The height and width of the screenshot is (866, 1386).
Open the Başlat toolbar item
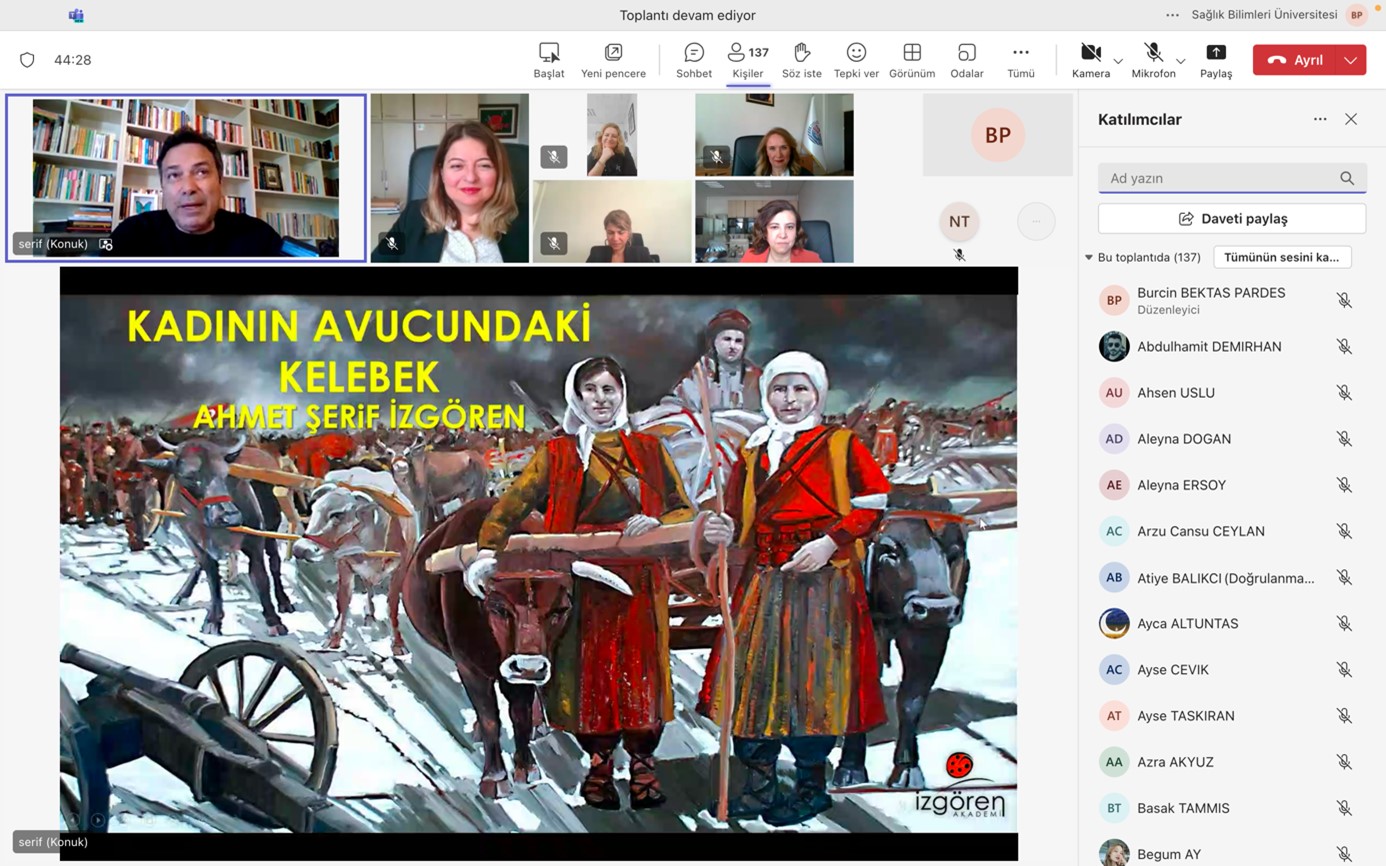[x=548, y=60]
